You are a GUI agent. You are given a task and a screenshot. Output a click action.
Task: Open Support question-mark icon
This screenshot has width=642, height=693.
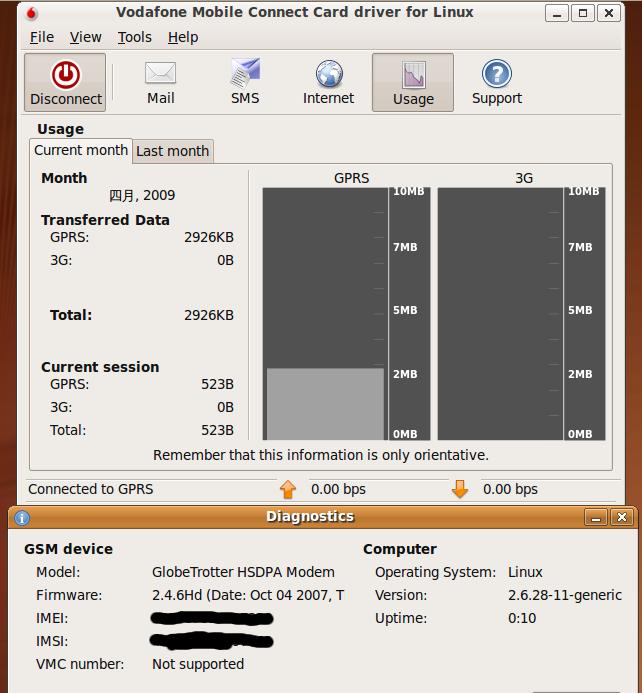(x=497, y=73)
